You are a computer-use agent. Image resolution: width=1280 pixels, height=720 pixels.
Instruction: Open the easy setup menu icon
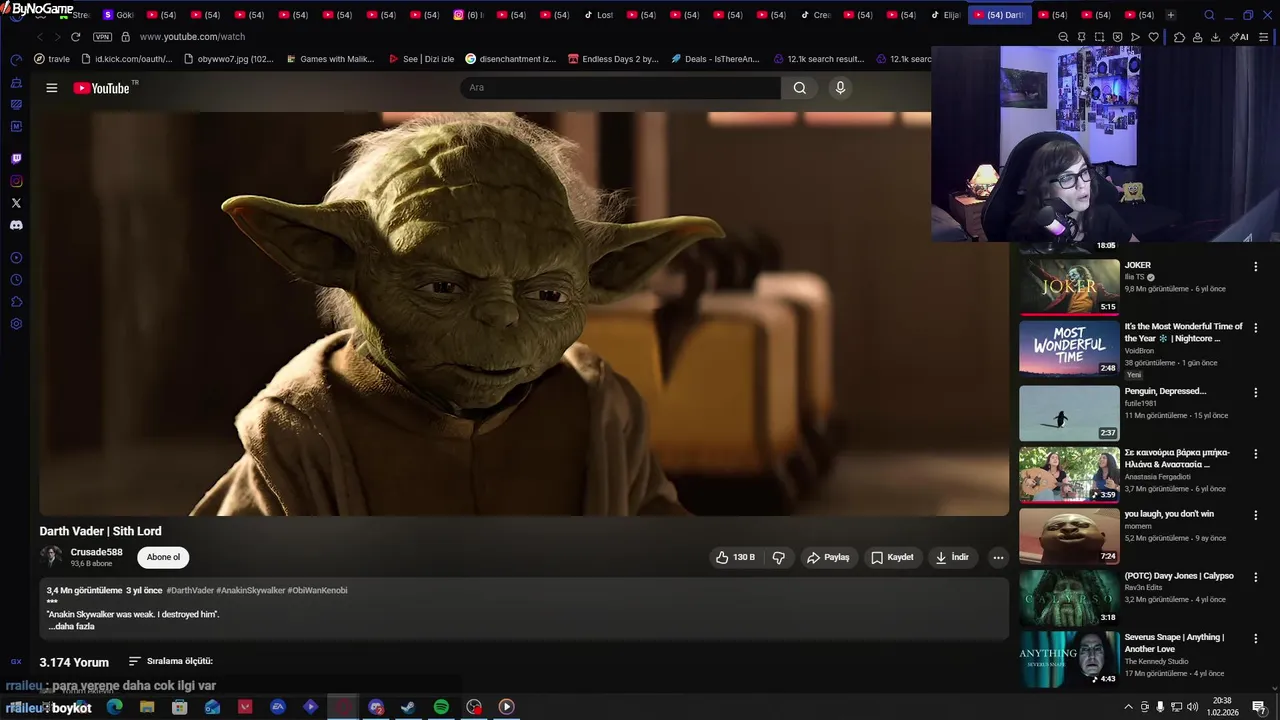click(x=1263, y=37)
